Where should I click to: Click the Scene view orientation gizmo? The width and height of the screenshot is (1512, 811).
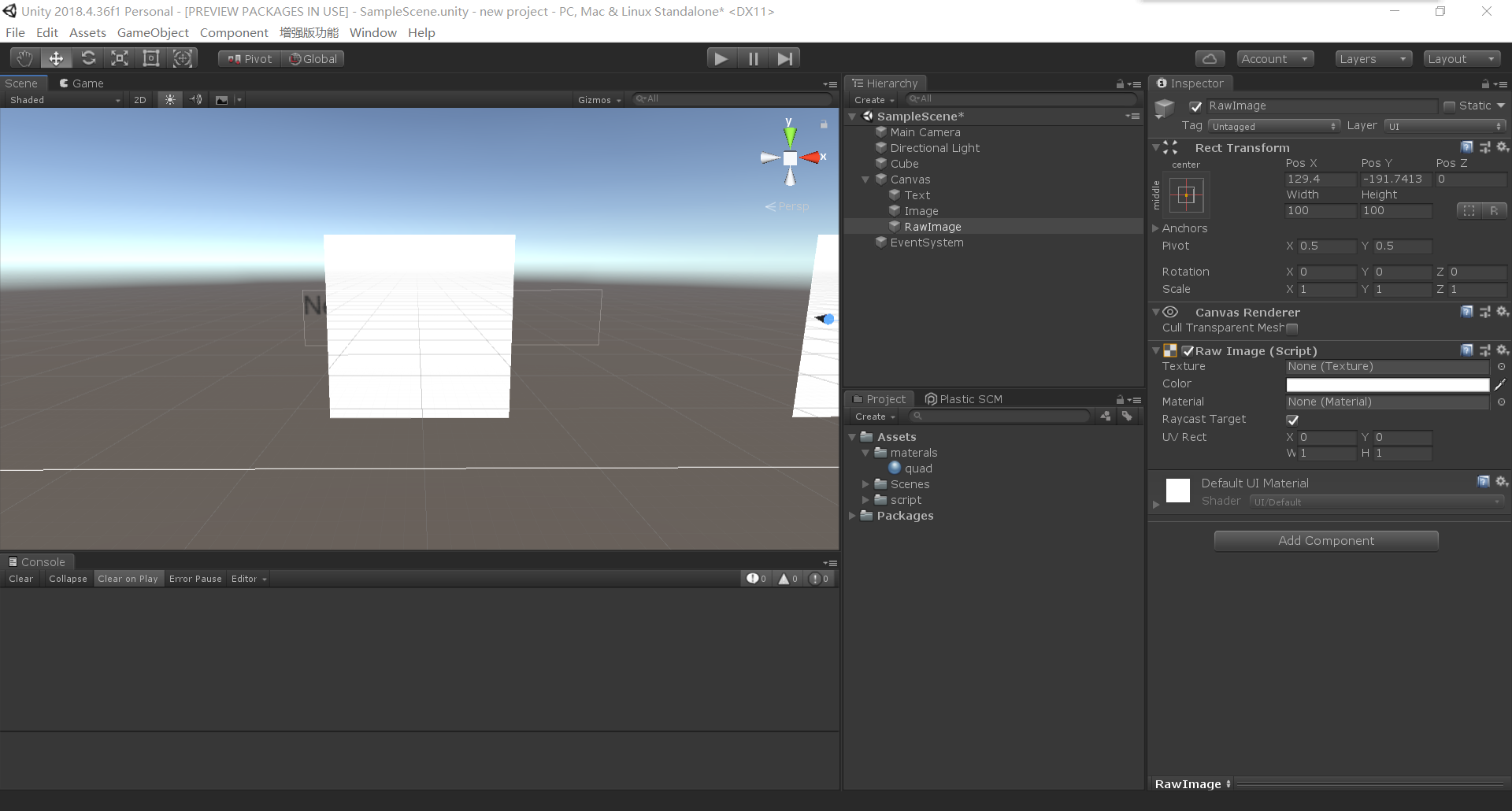790,157
